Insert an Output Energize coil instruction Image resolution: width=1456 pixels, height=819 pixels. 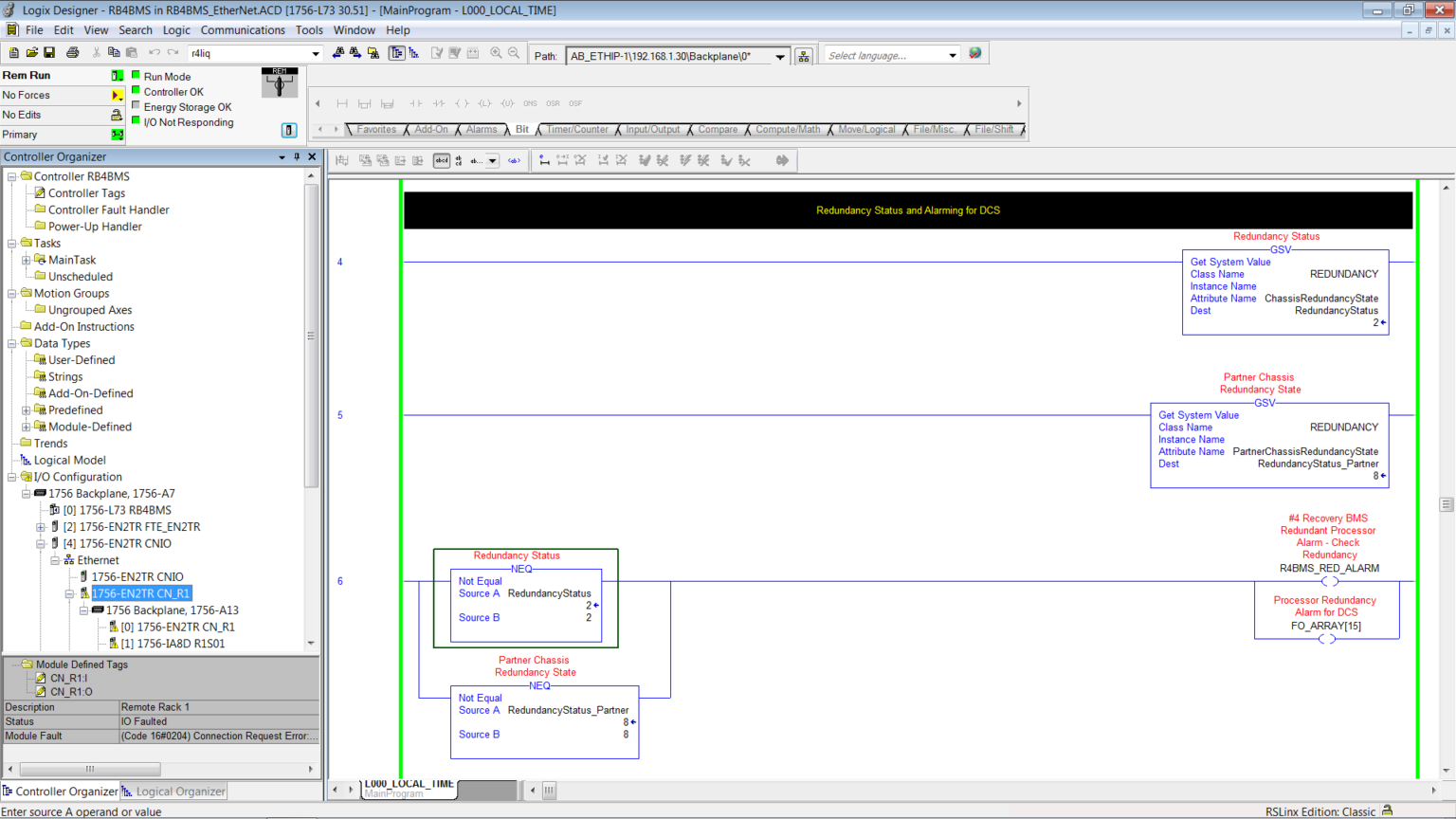462,104
